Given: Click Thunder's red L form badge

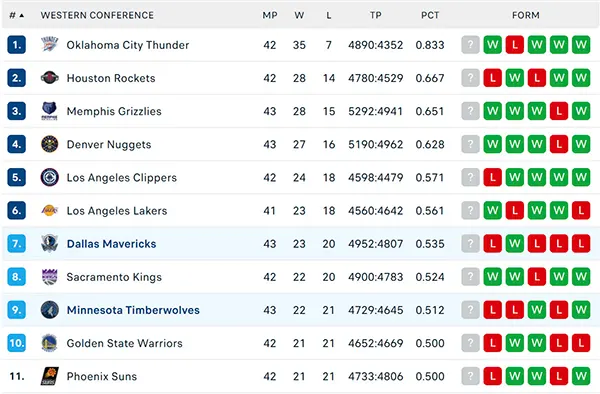Looking at the screenshot, I should click(x=515, y=45).
